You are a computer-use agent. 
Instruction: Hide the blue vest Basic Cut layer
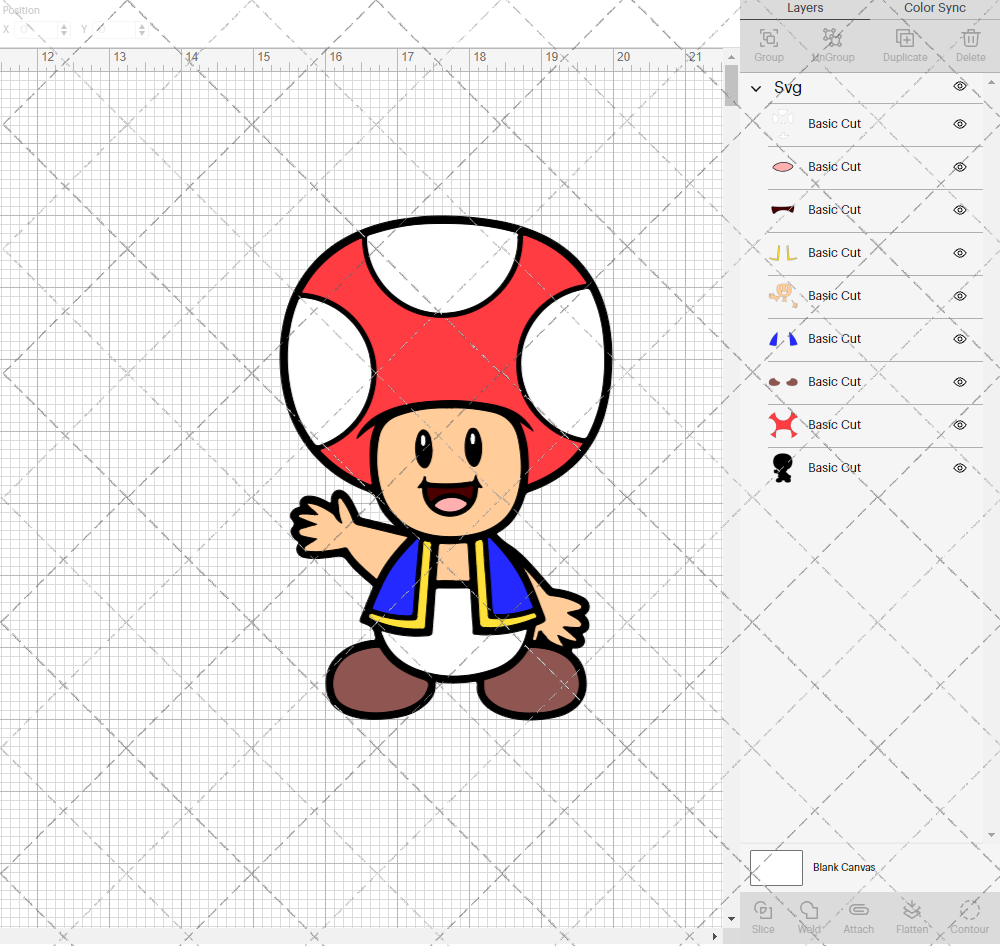(960, 339)
